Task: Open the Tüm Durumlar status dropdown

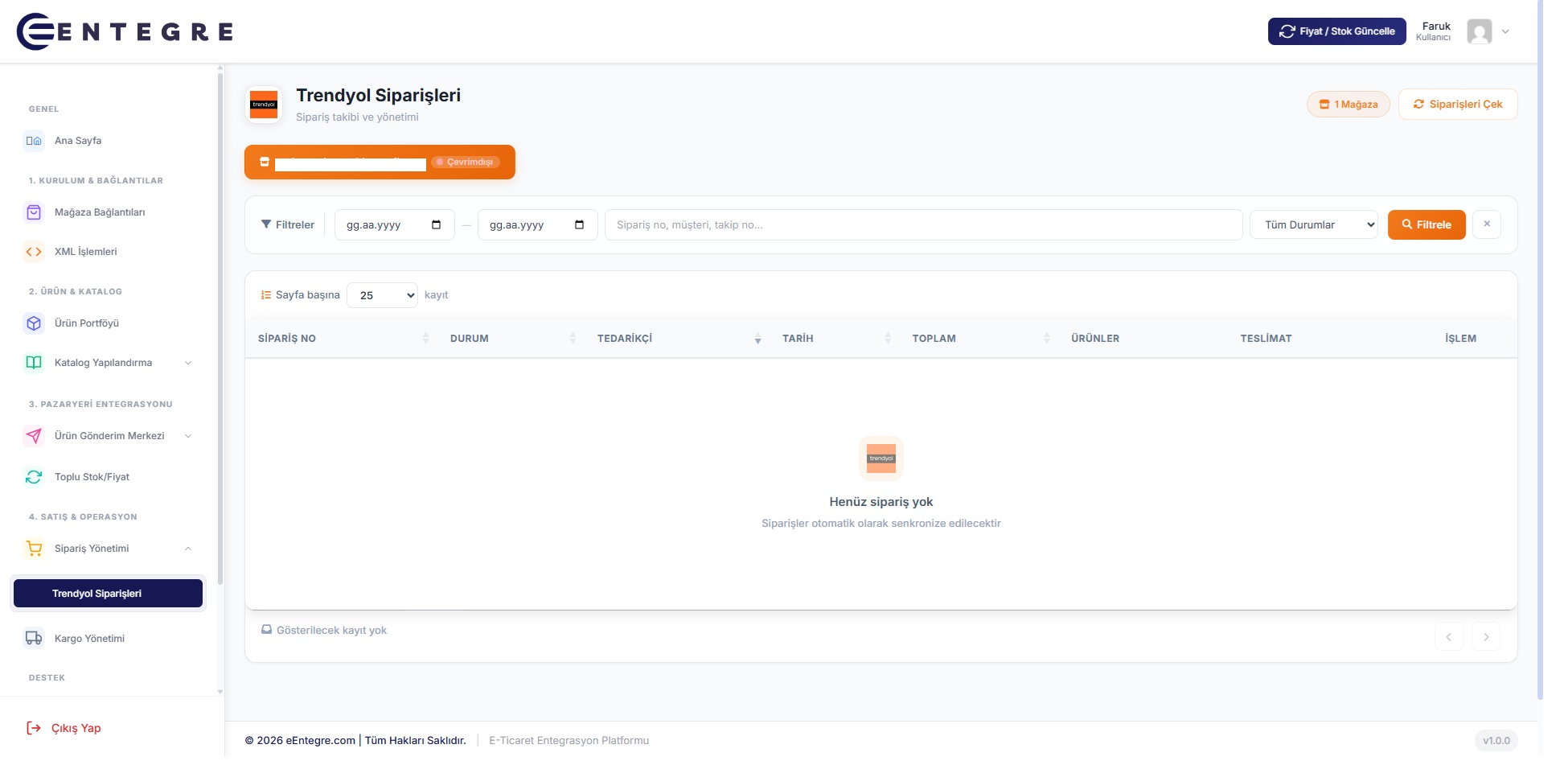Action: pos(1314,225)
